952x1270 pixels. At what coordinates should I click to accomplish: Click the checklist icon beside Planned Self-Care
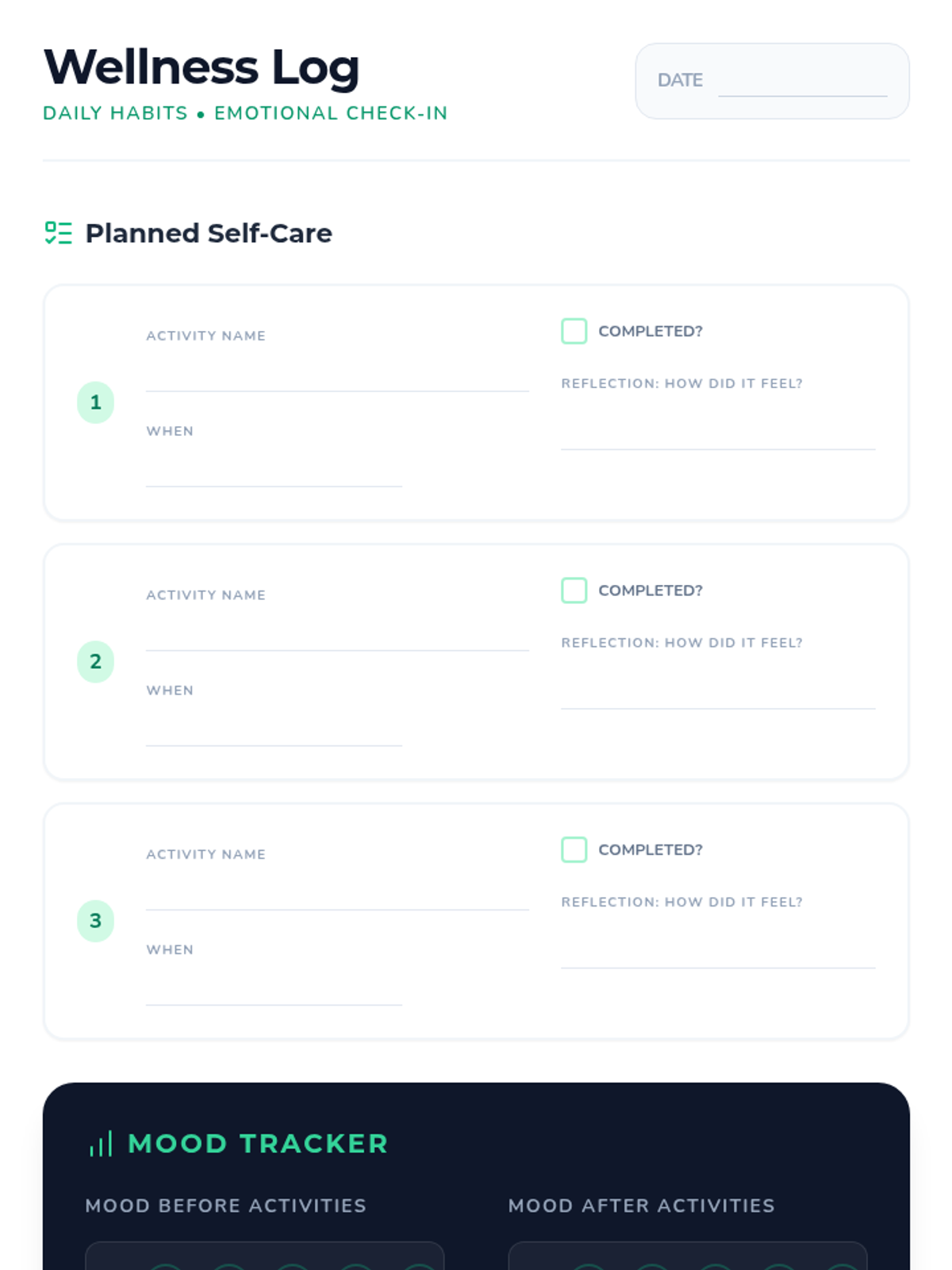coord(58,233)
